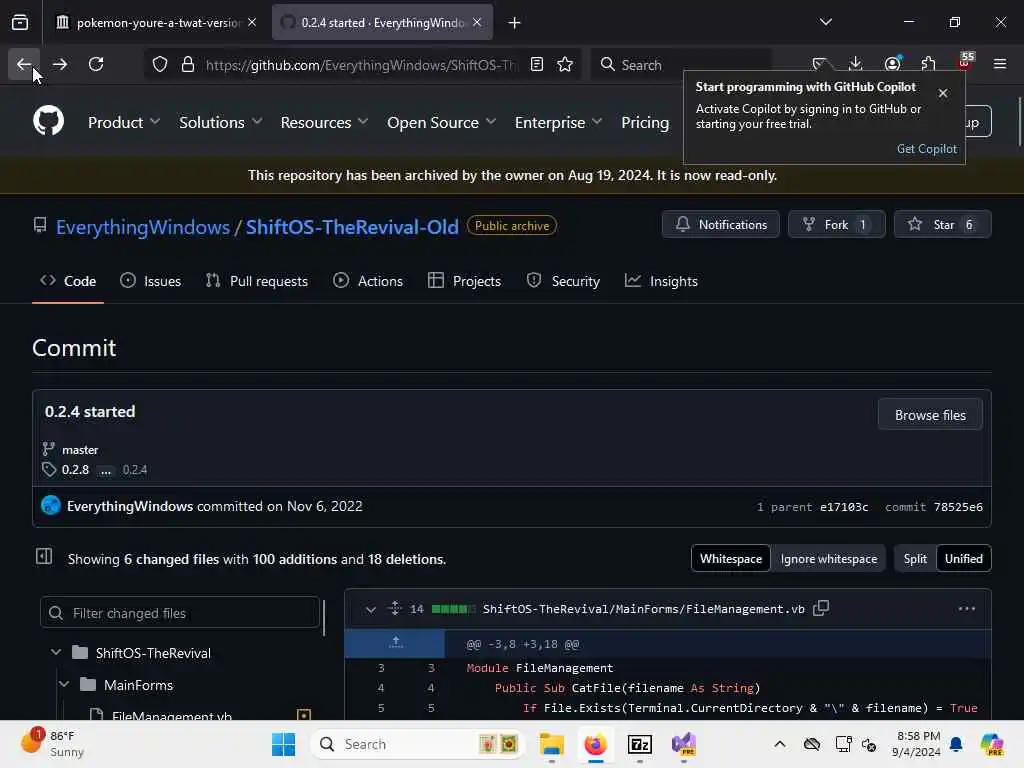Select the Whitespace option

tap(731, 558)
